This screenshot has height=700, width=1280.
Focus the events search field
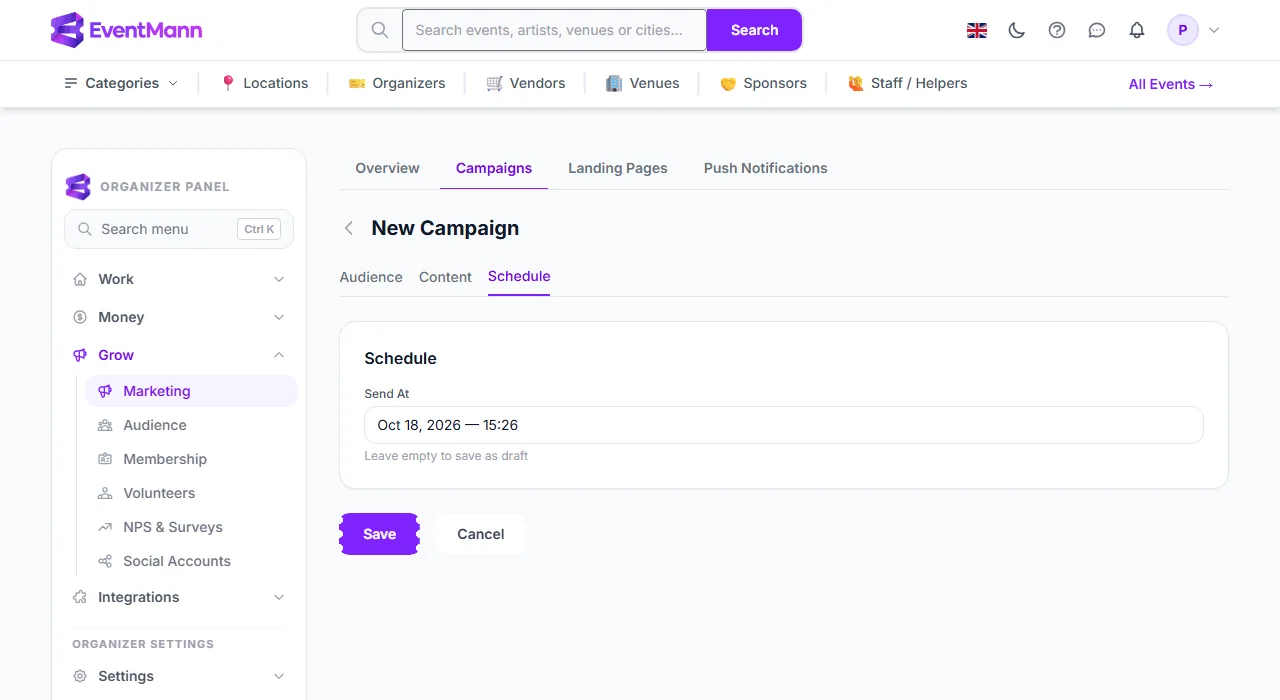coord(554,30)
